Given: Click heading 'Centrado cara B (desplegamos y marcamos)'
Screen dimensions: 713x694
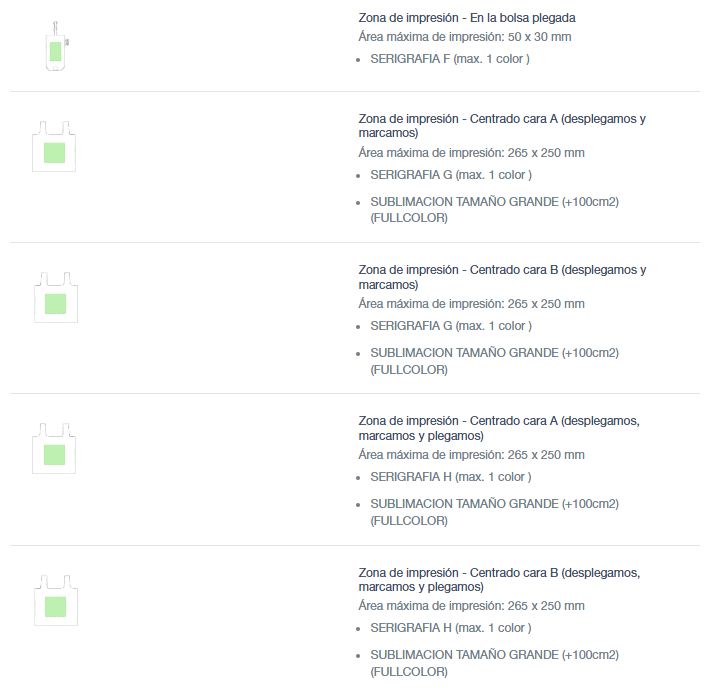Looking at the screenshot, I should point(502,276).
